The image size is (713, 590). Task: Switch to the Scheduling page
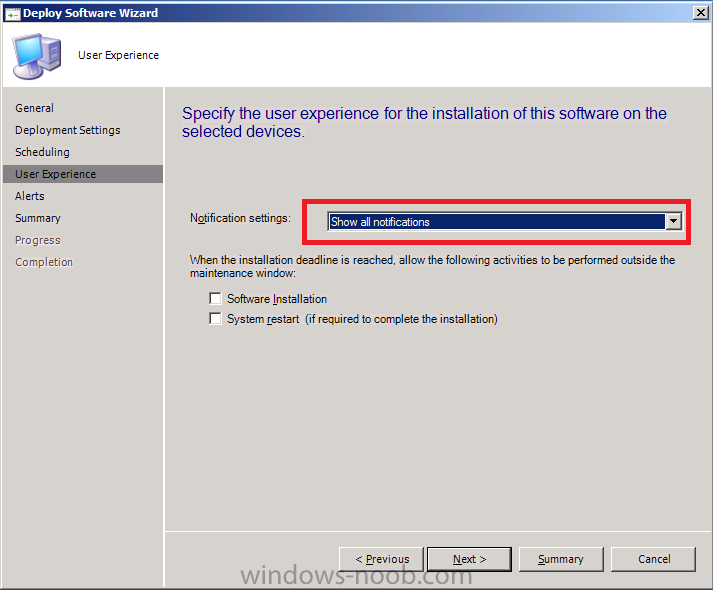[x=42, y=152]
